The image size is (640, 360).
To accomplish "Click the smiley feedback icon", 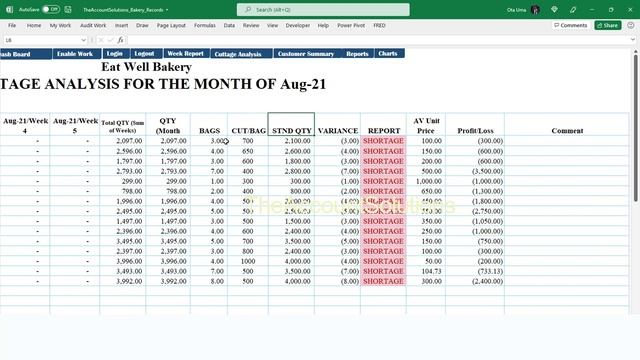I will 631,25.
